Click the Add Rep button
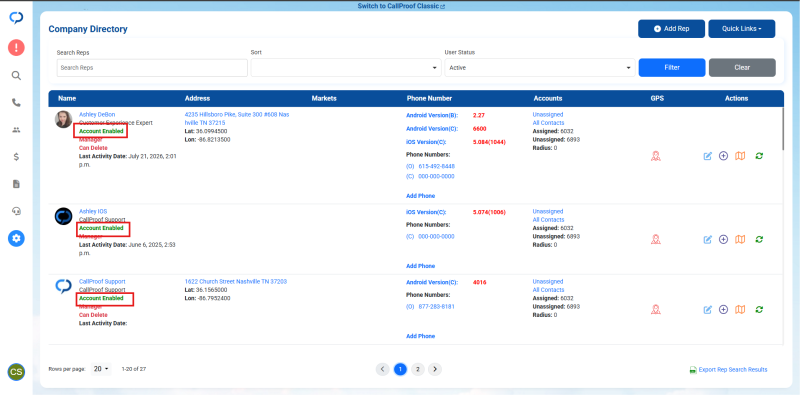Image resolution: width=800 pixels, height=395 pixels. tap(671, 29)
